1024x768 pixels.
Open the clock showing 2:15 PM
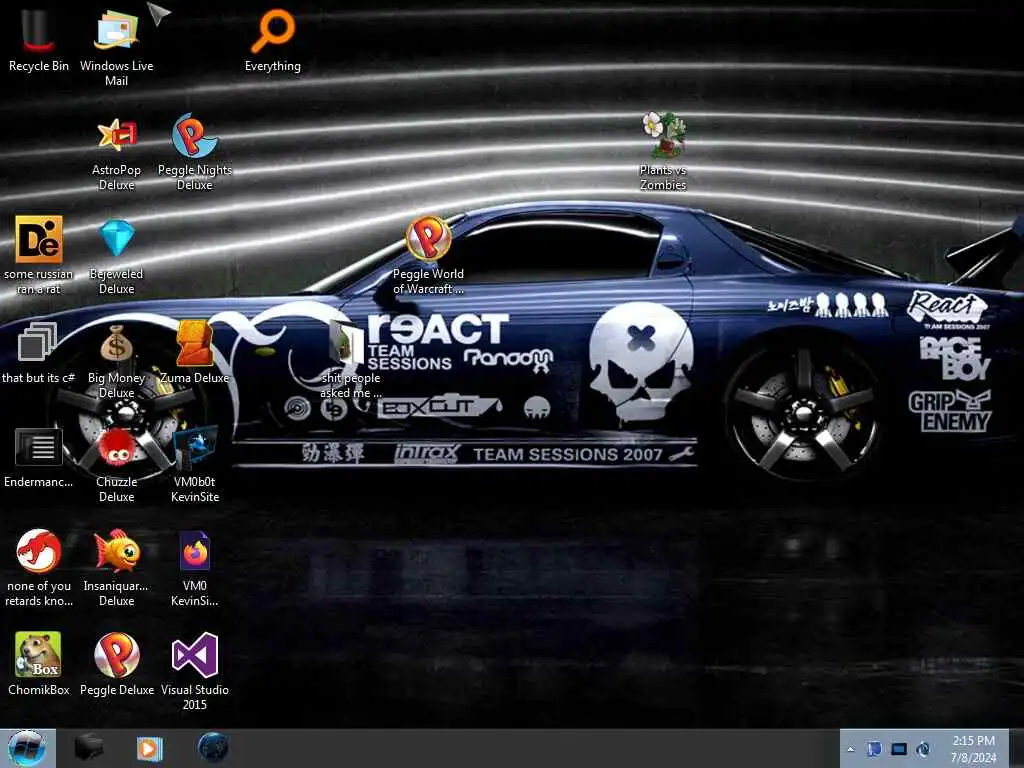(x=973, y=749)
